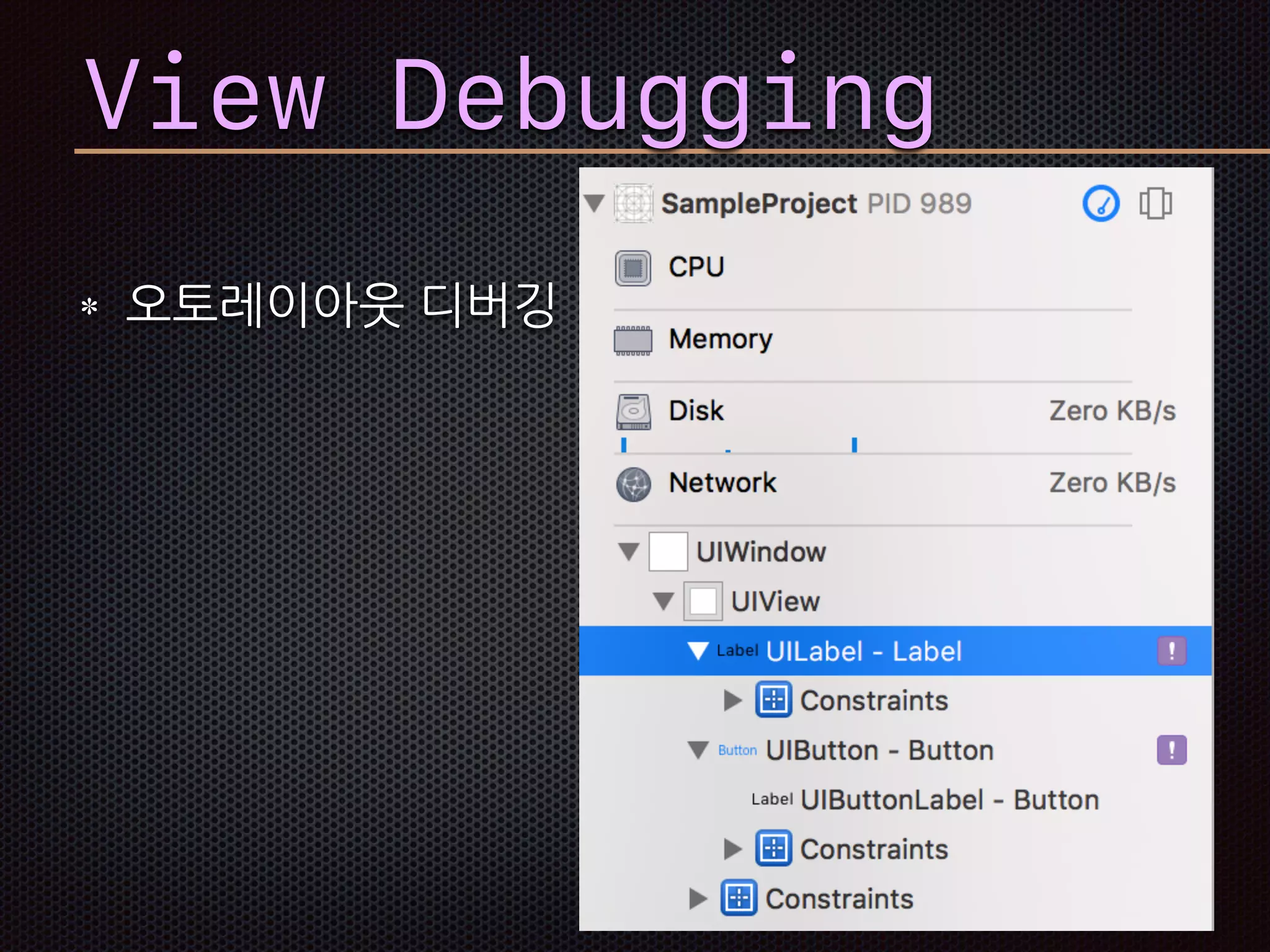
Task: Click the CPU chip icon
Action: click(x=633, y=268)
